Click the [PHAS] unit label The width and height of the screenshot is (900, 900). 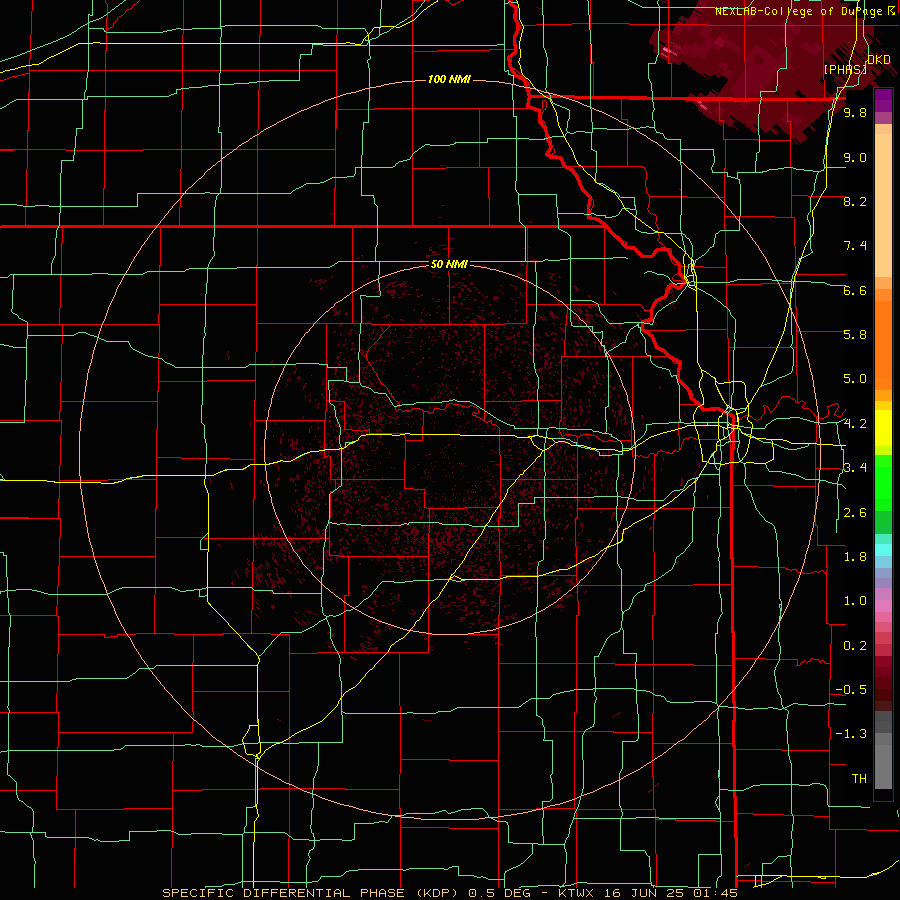click(845, 69)
